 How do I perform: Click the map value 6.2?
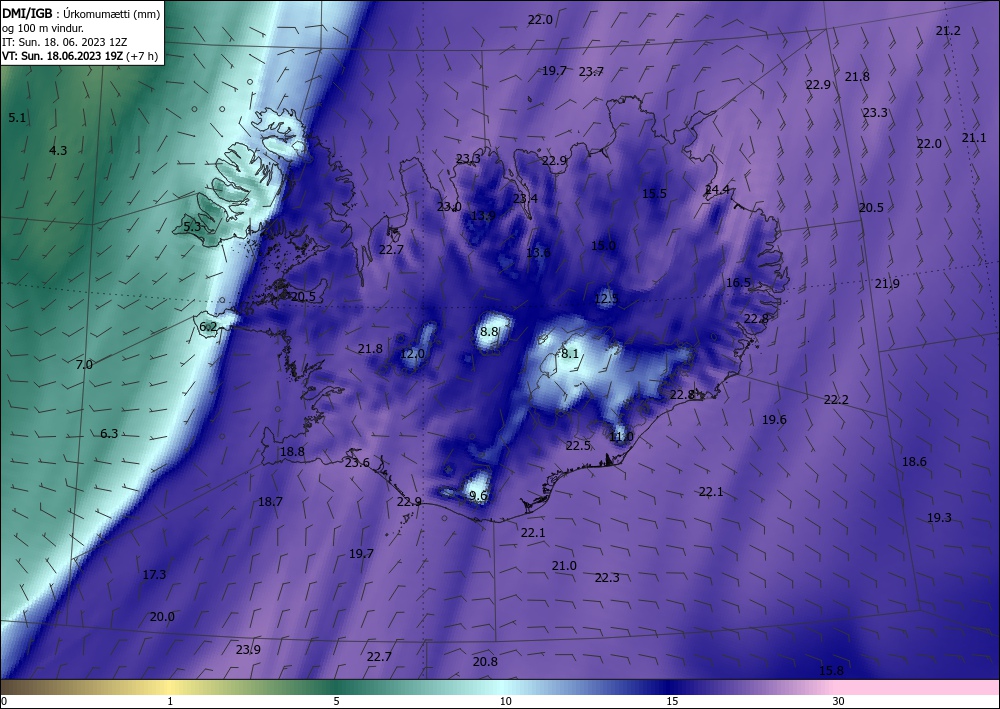coord(209,327)
